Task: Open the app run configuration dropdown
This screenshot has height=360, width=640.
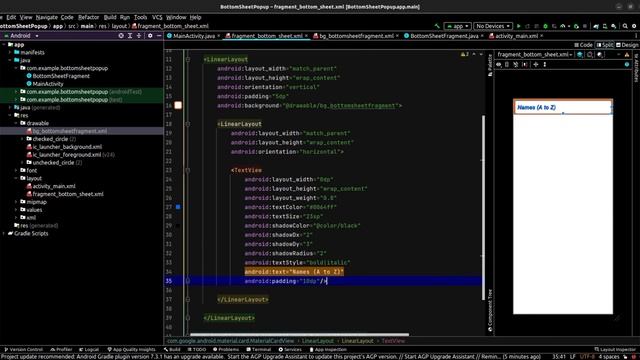Action: [x=458, y=26]
